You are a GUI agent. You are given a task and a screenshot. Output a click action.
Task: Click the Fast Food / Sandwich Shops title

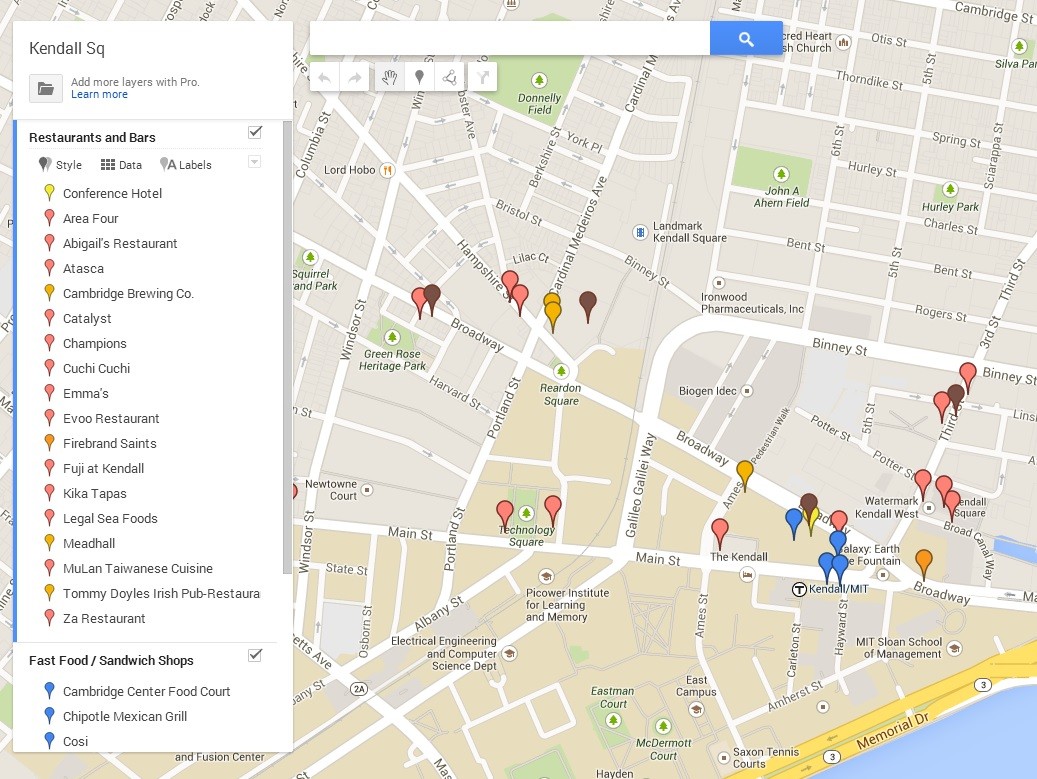coord(111,661)
